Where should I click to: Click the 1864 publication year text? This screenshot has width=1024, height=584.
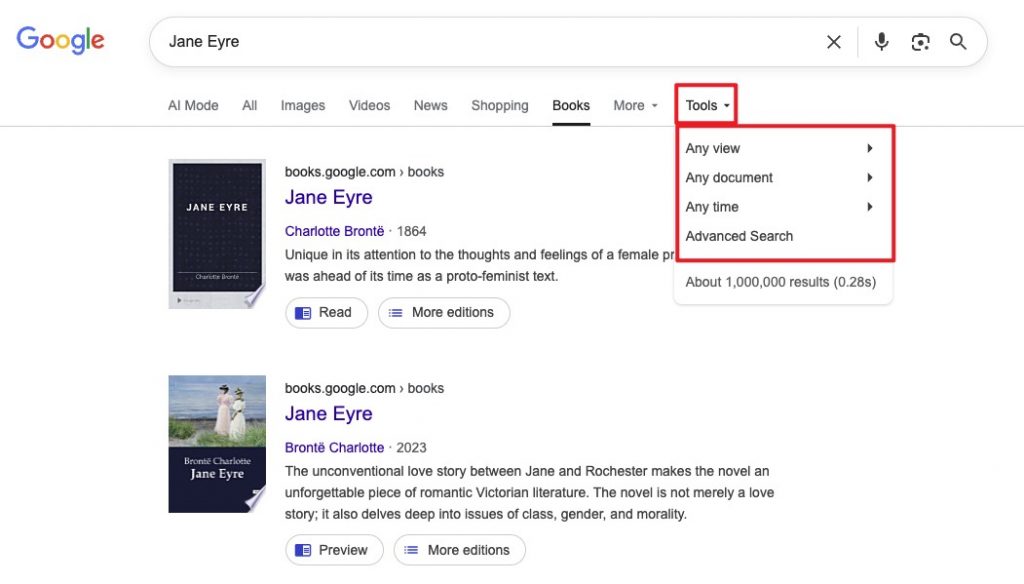pyautogui.click(x=411, y=231)
